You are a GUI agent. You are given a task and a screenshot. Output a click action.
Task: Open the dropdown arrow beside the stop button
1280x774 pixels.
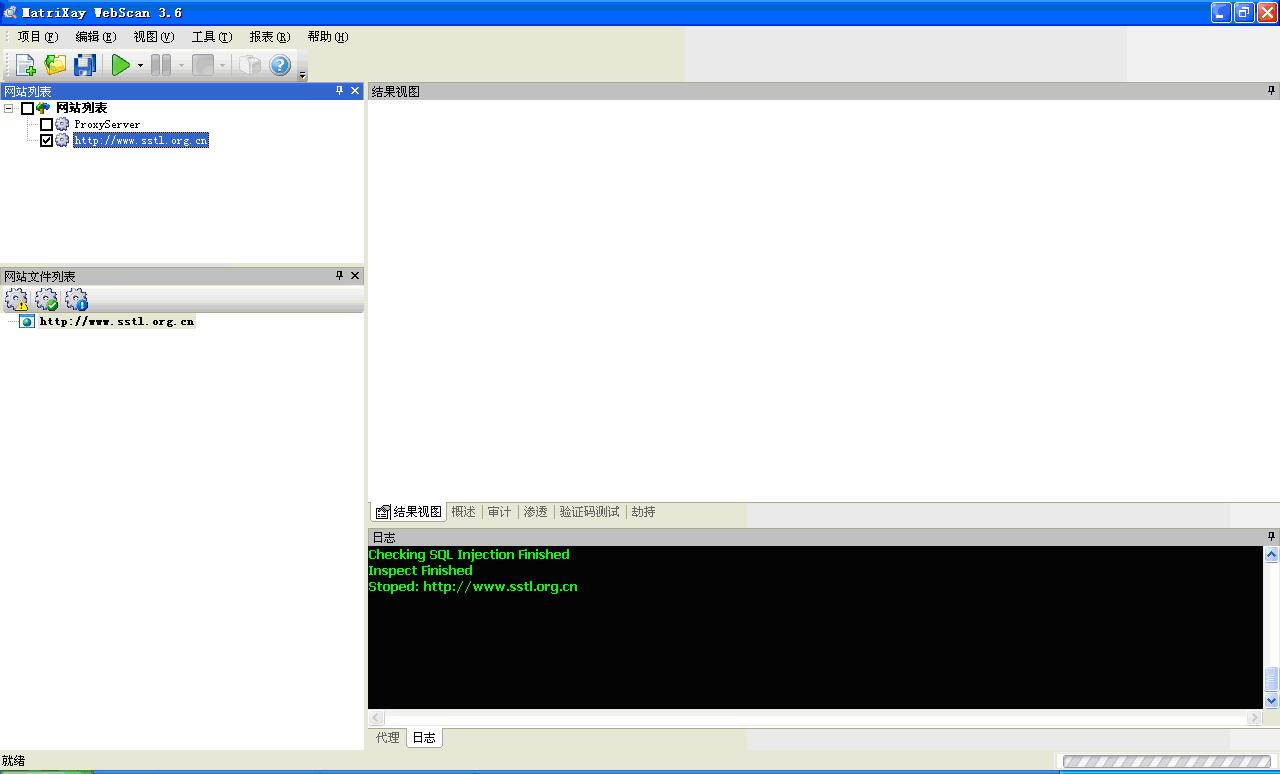(222, 65)
